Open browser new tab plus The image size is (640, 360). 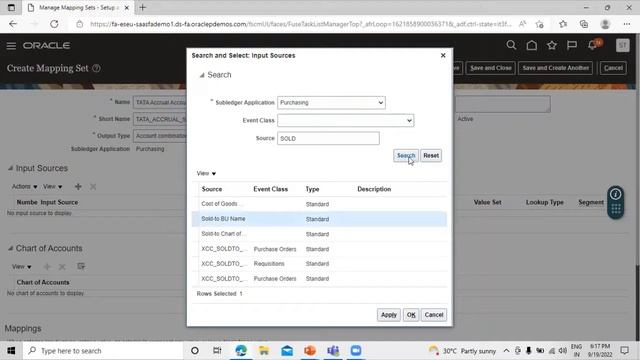(142, 7)
